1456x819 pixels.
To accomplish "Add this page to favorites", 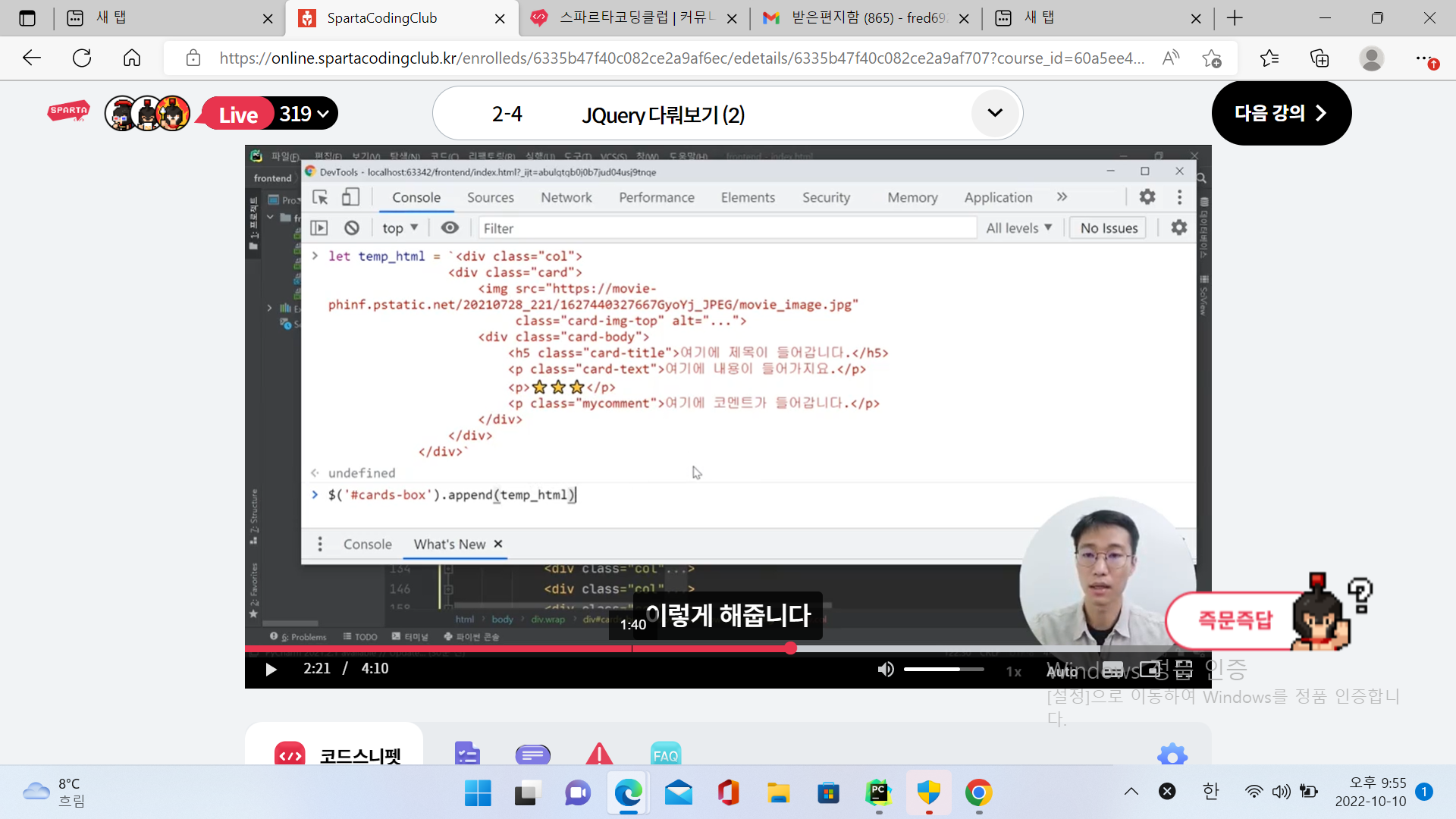I will (x=1212, y=58).
